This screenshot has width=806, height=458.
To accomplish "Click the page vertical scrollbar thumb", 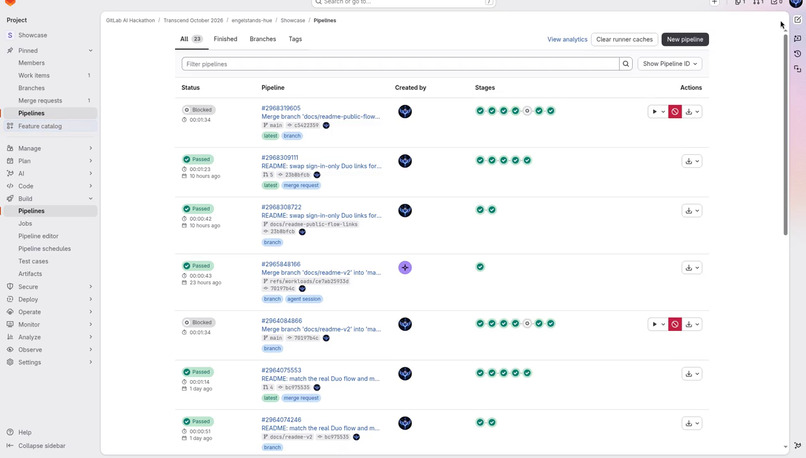I will (785, 135).
